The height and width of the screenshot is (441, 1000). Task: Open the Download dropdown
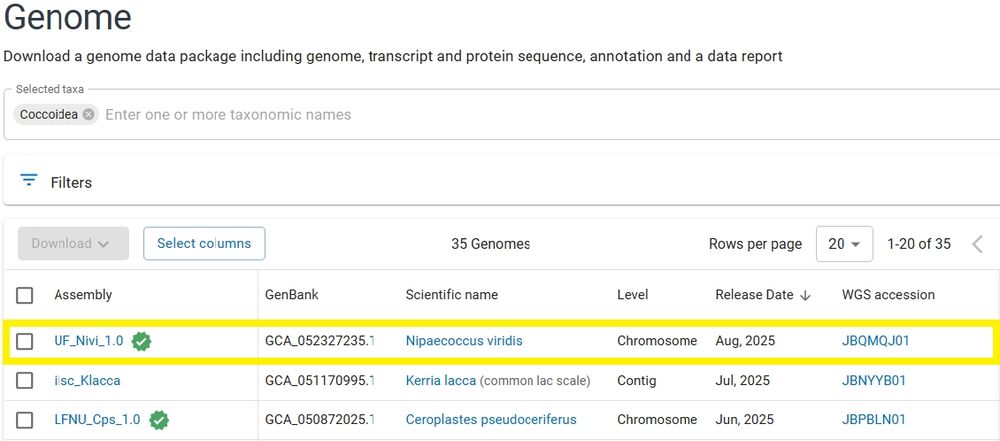pyautogui.click(x=73, y=244)
